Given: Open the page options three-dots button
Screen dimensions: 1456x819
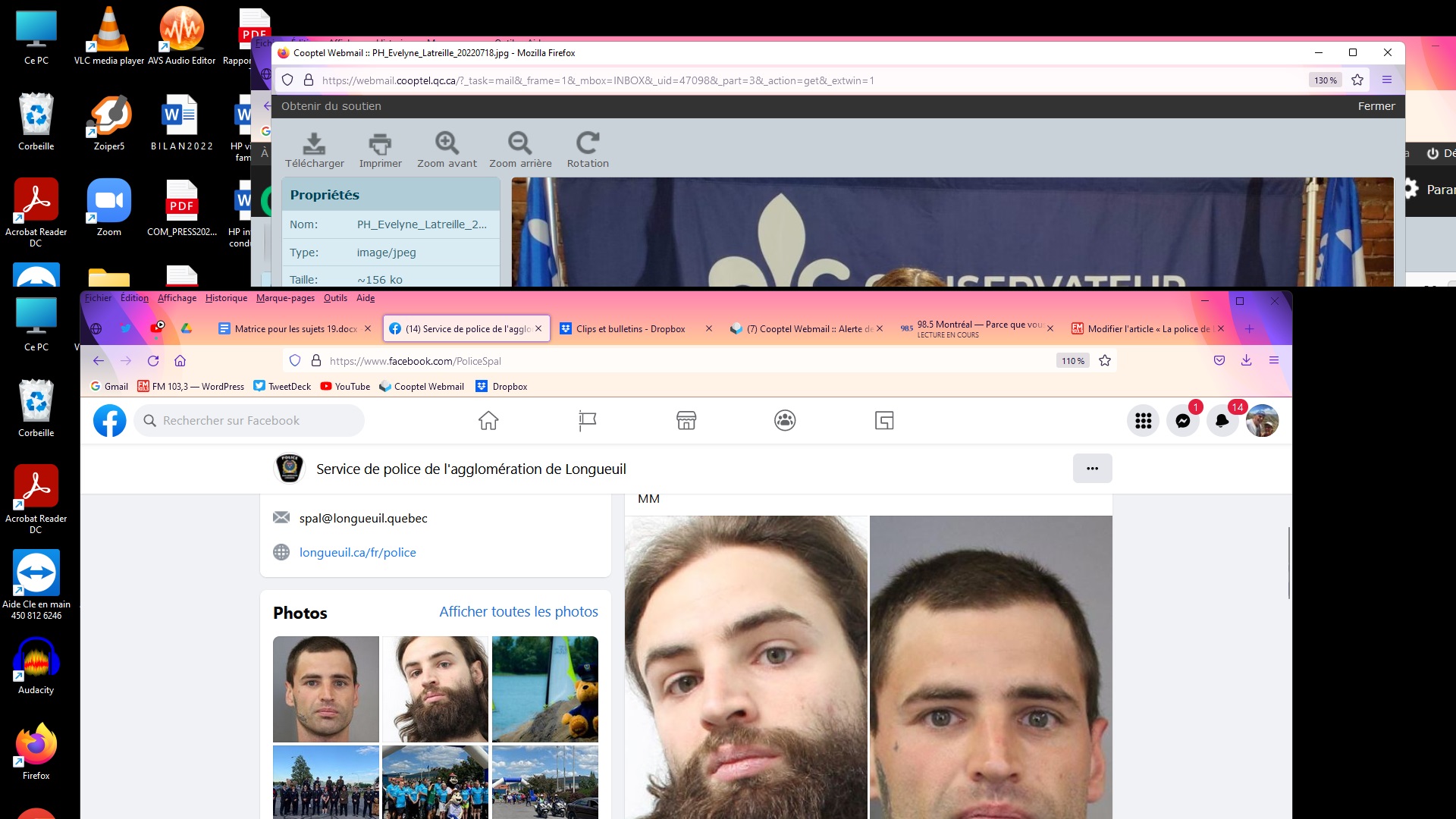Looking at the screenshot, I should pos(1092,469).
